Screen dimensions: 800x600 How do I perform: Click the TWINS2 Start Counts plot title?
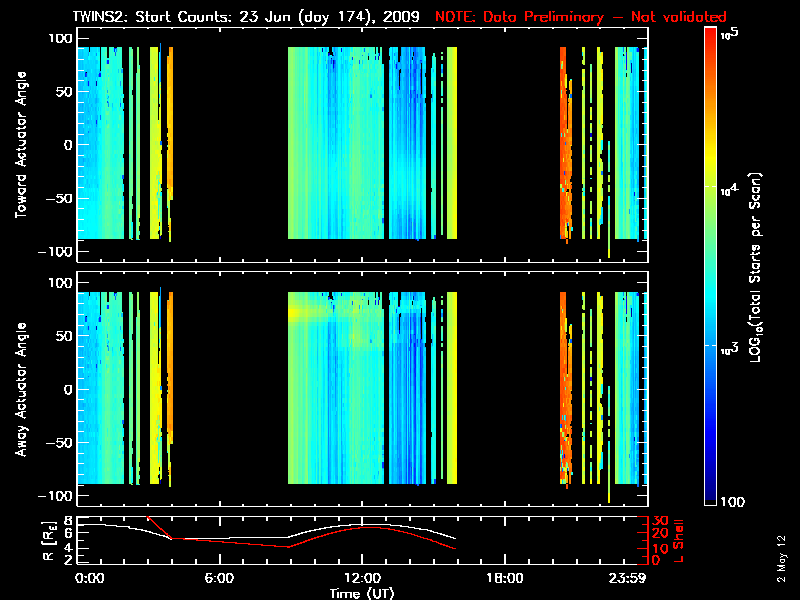(x=248, y=17)
